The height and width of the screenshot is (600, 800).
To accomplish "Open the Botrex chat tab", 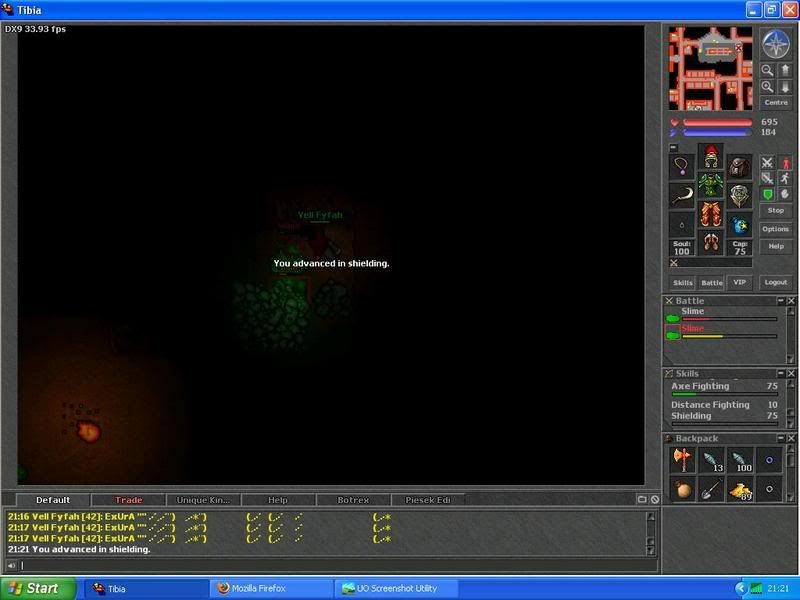I will tap(353, 500).
